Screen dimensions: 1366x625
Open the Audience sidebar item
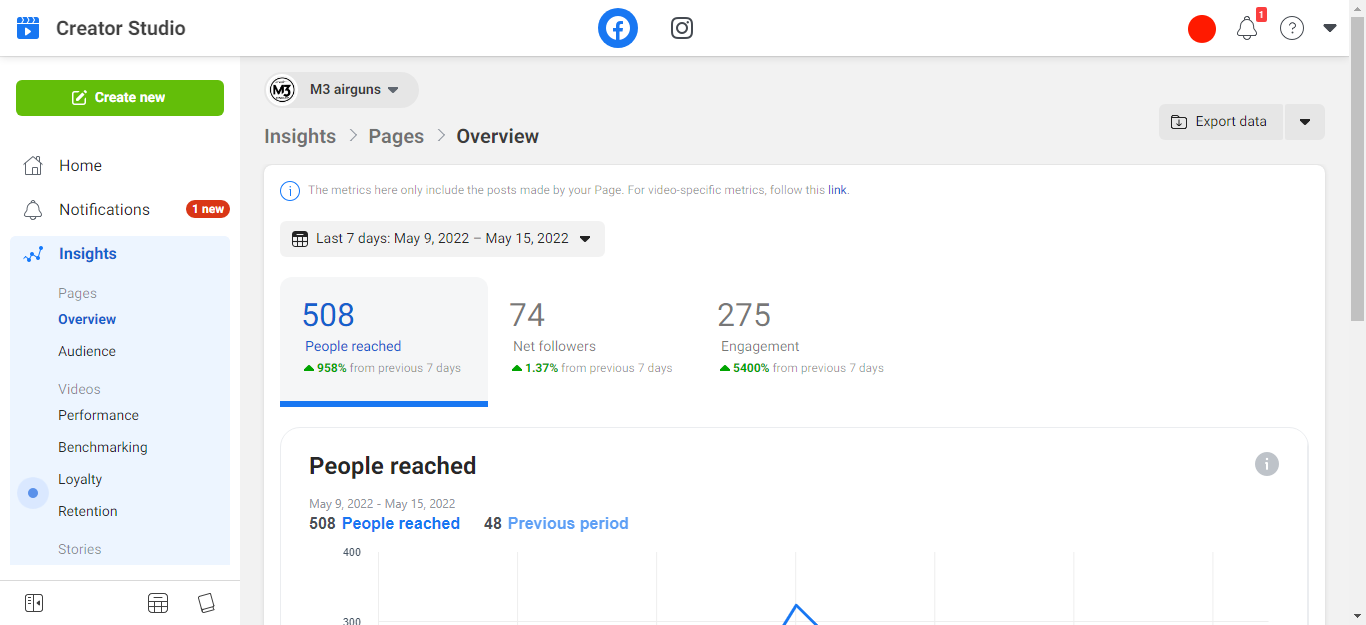pyautogui.click(x=87, y=351)
